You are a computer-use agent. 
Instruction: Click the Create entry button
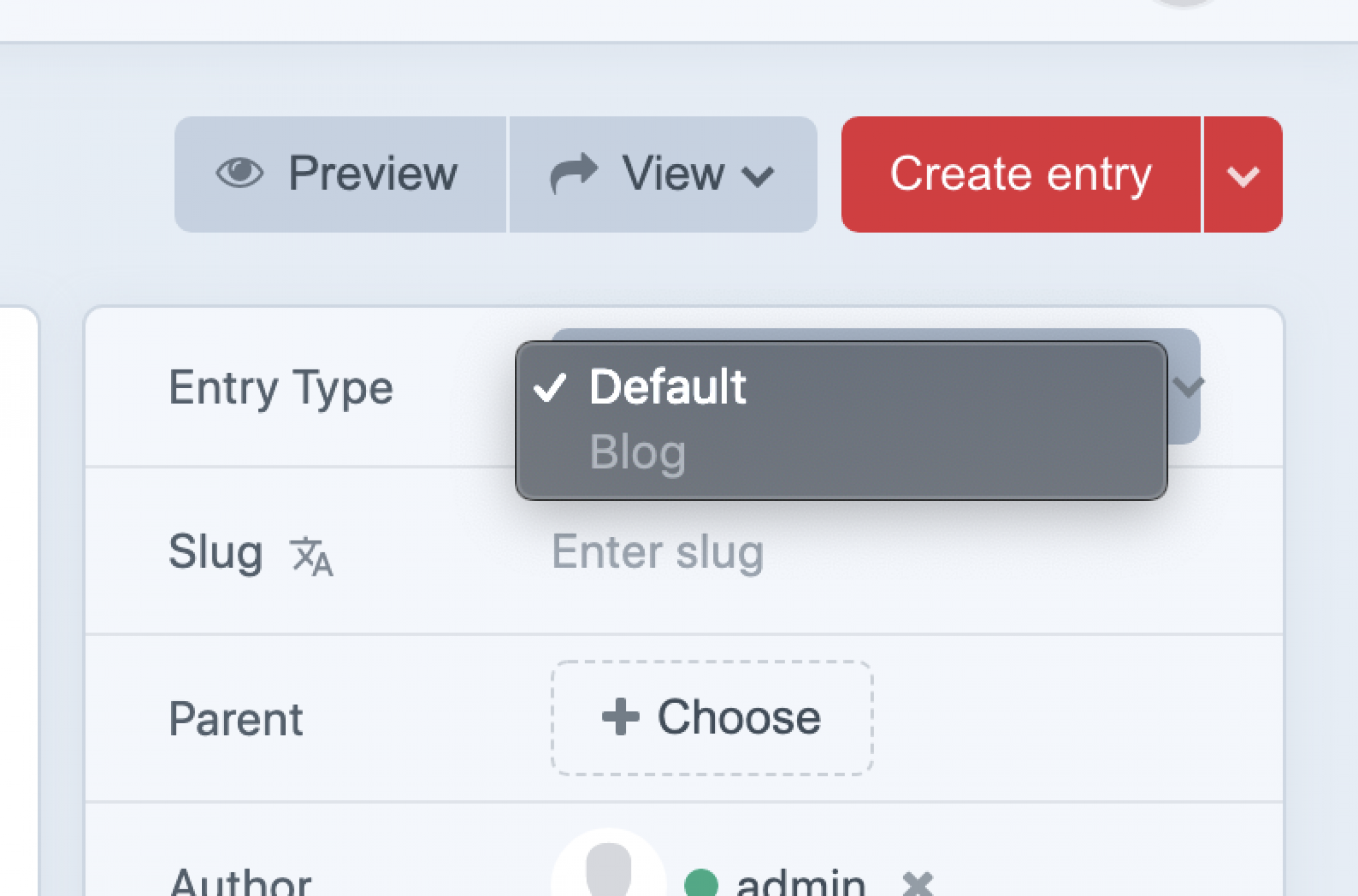1022,173
